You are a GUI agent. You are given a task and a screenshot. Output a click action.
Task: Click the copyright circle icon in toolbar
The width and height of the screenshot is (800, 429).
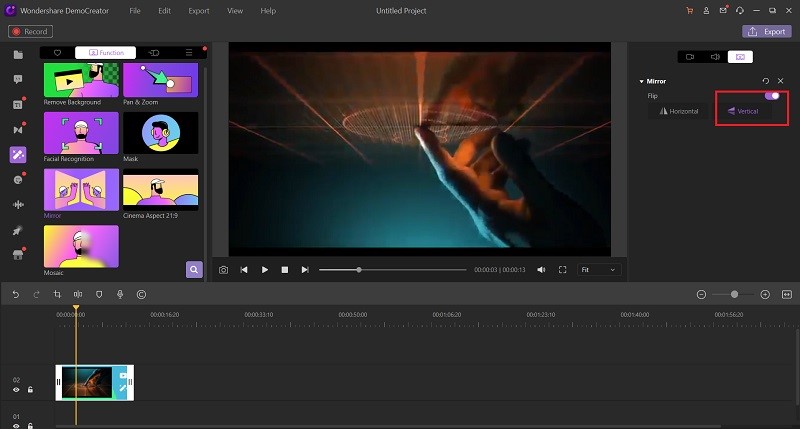coord(141,294)
